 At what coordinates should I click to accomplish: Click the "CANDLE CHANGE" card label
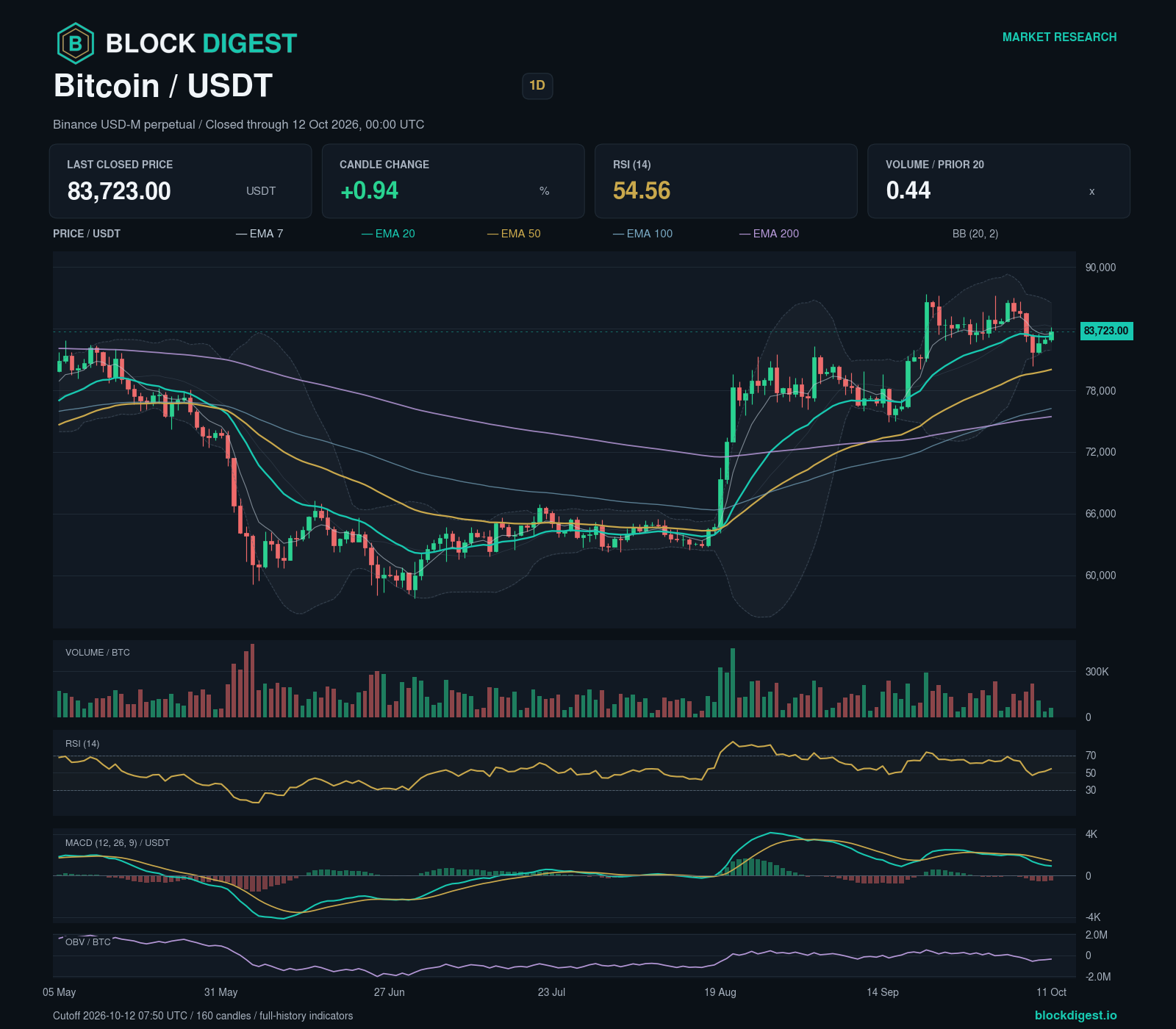point(384,165)
